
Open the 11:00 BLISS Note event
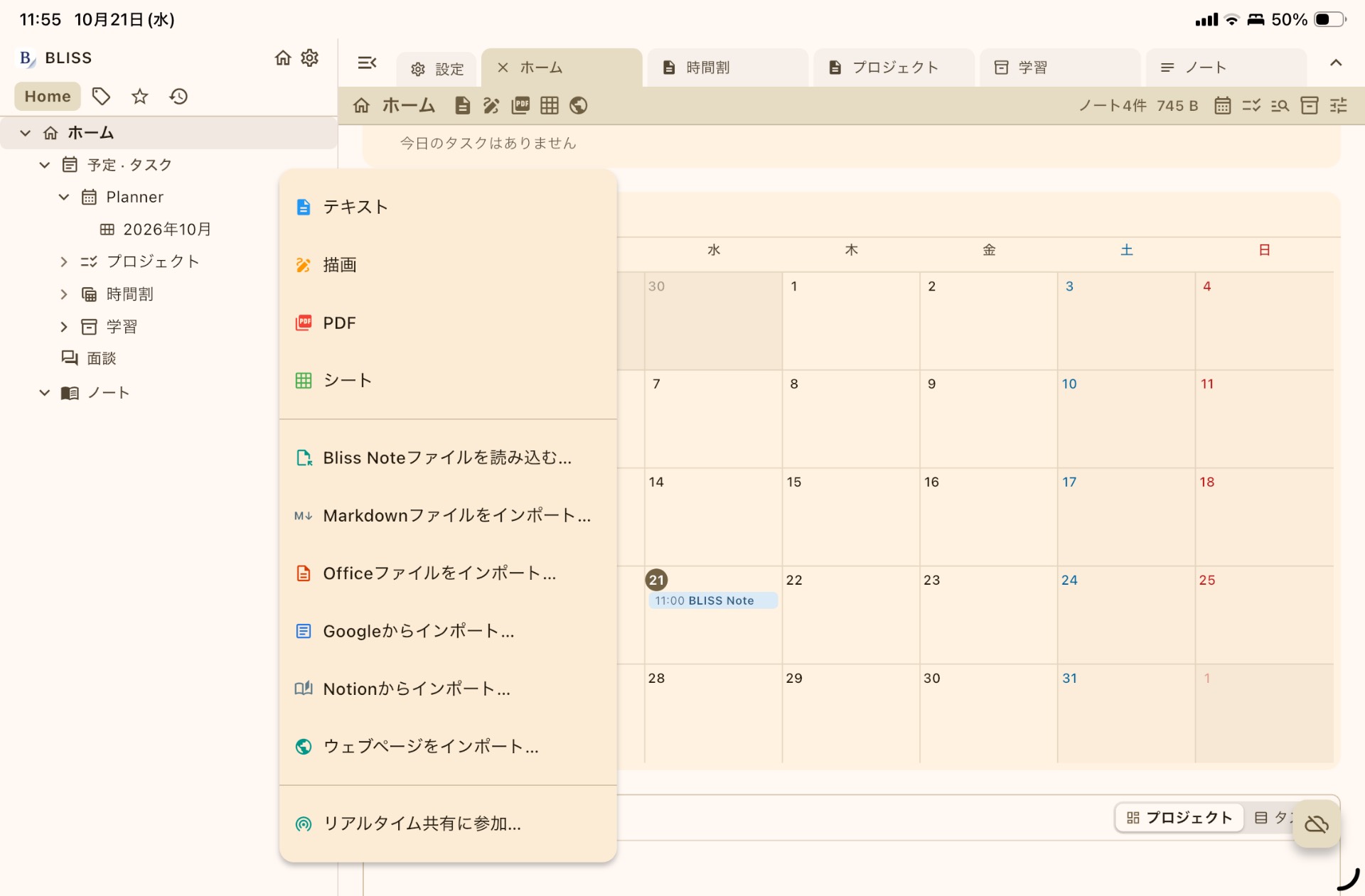point(712,600)
